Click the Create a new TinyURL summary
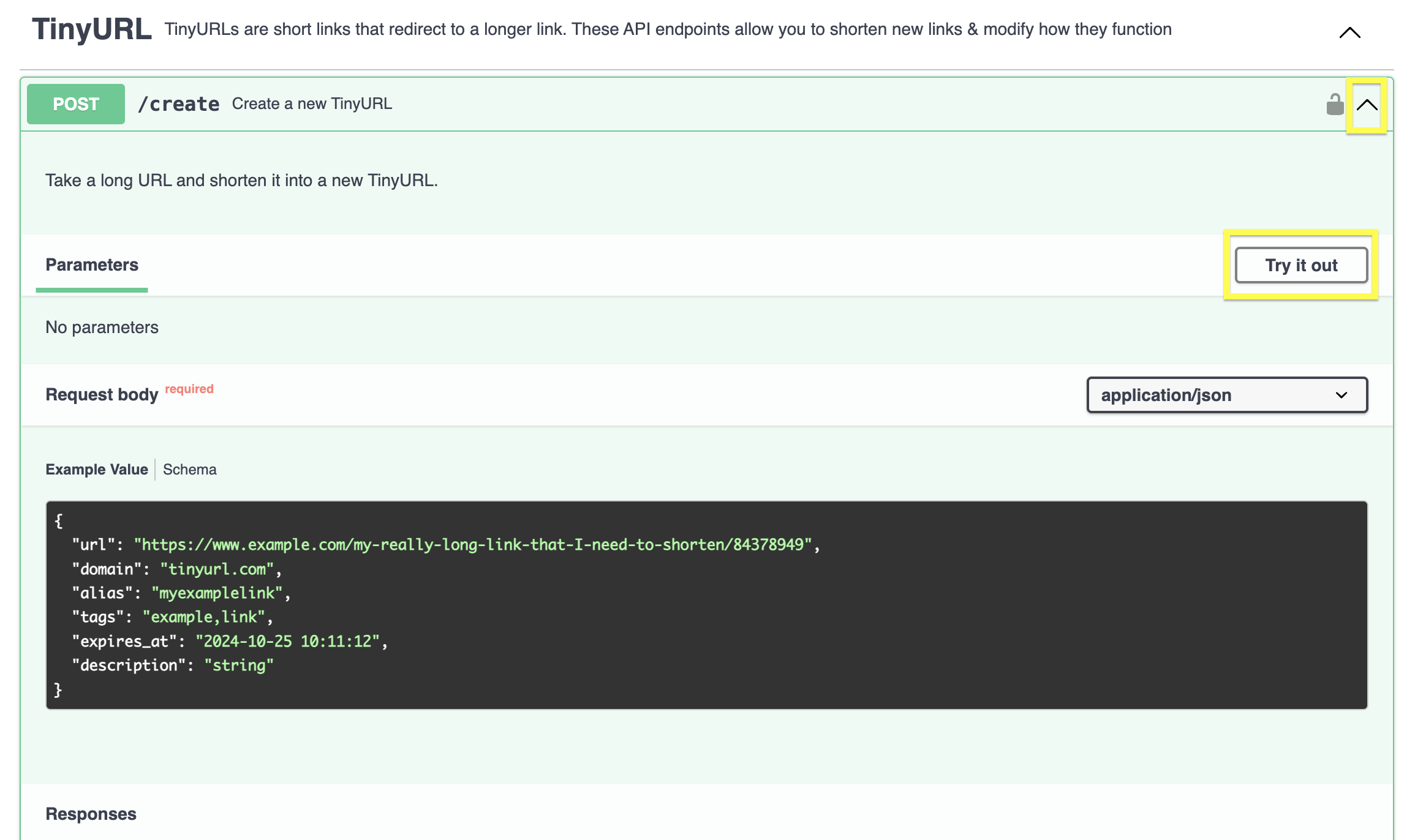 click(312, 104)
